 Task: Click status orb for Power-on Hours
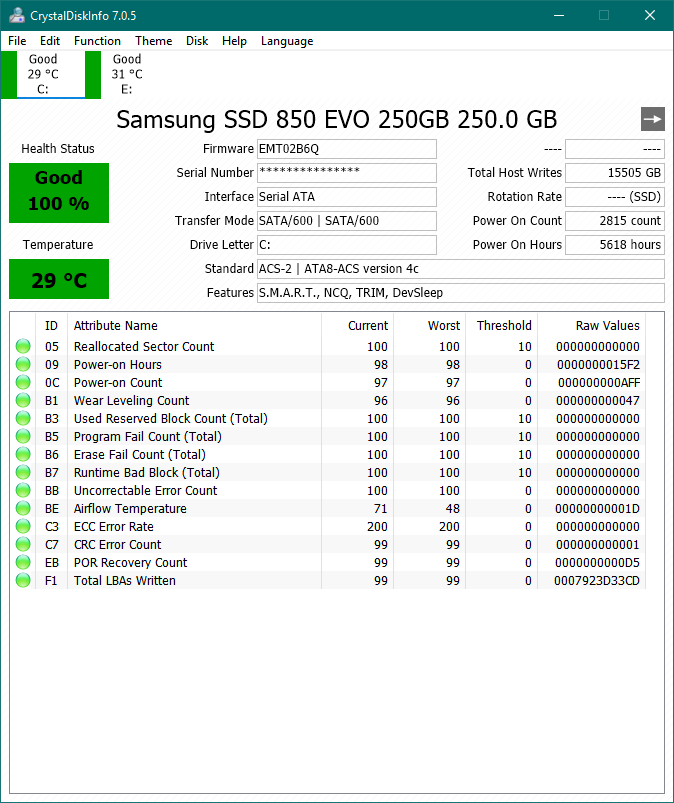23,365
